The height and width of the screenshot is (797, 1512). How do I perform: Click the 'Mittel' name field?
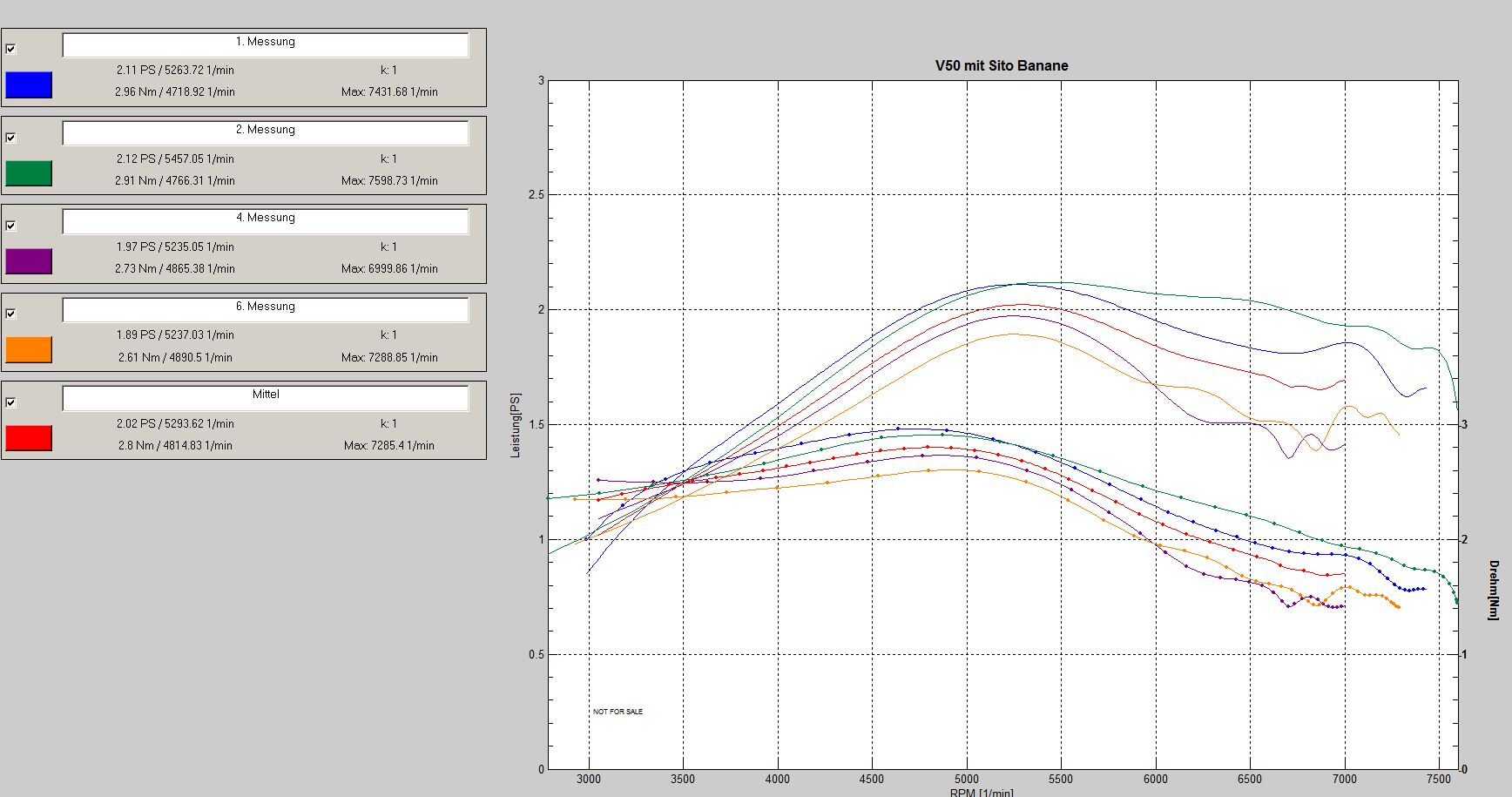pyautogui.click(x=266, y=397)
